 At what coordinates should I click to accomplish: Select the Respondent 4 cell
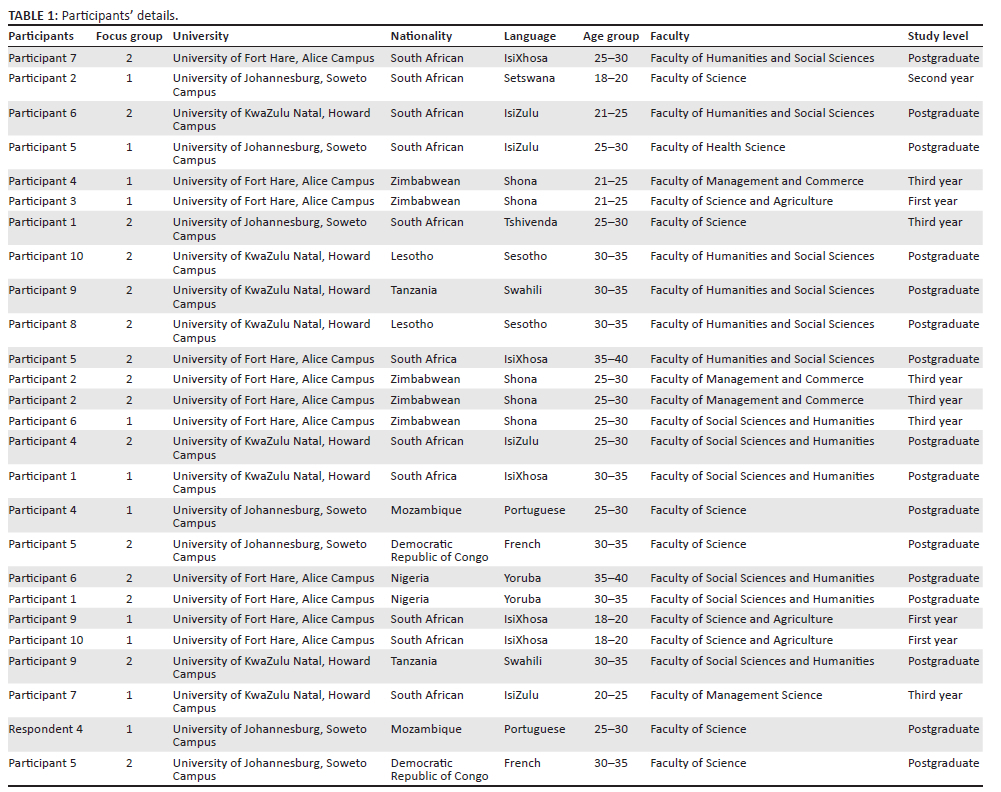[46, 729]
